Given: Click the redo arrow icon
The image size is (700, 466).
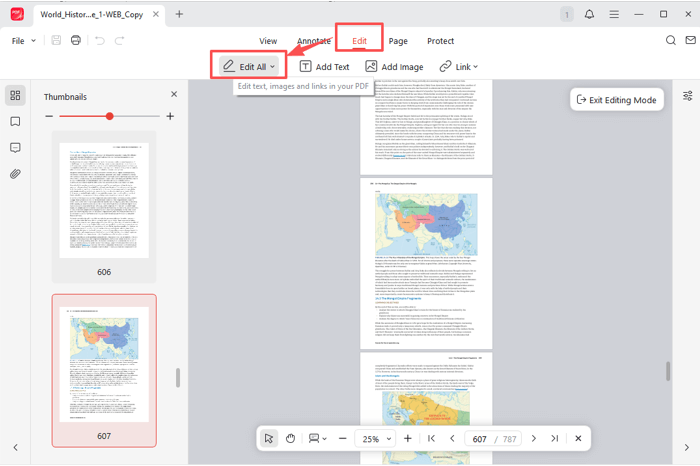Looking at the screenshot, I should pyautogui.click(x=119, y=41).
